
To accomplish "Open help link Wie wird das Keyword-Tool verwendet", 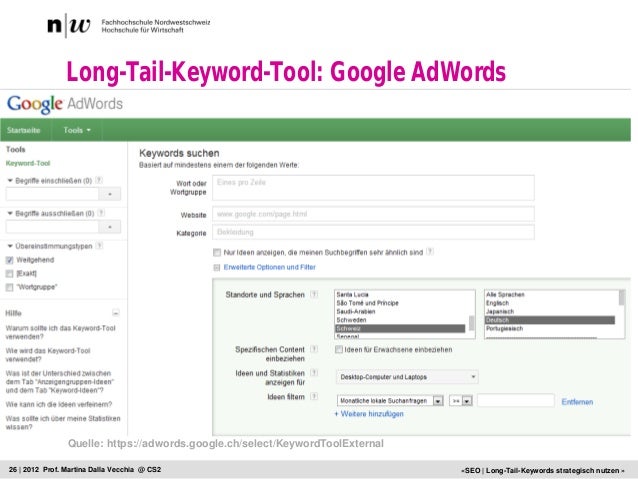I will [48, 355].
